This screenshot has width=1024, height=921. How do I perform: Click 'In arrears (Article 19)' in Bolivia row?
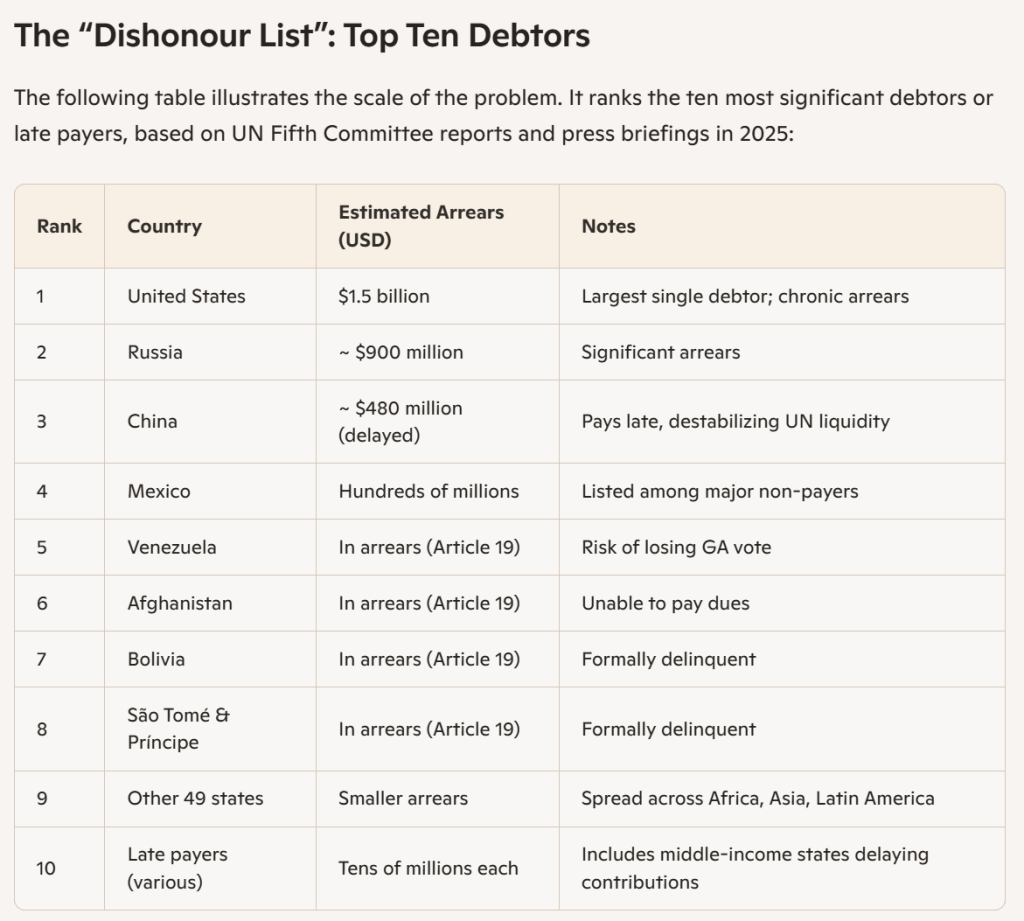pos(429,660)
